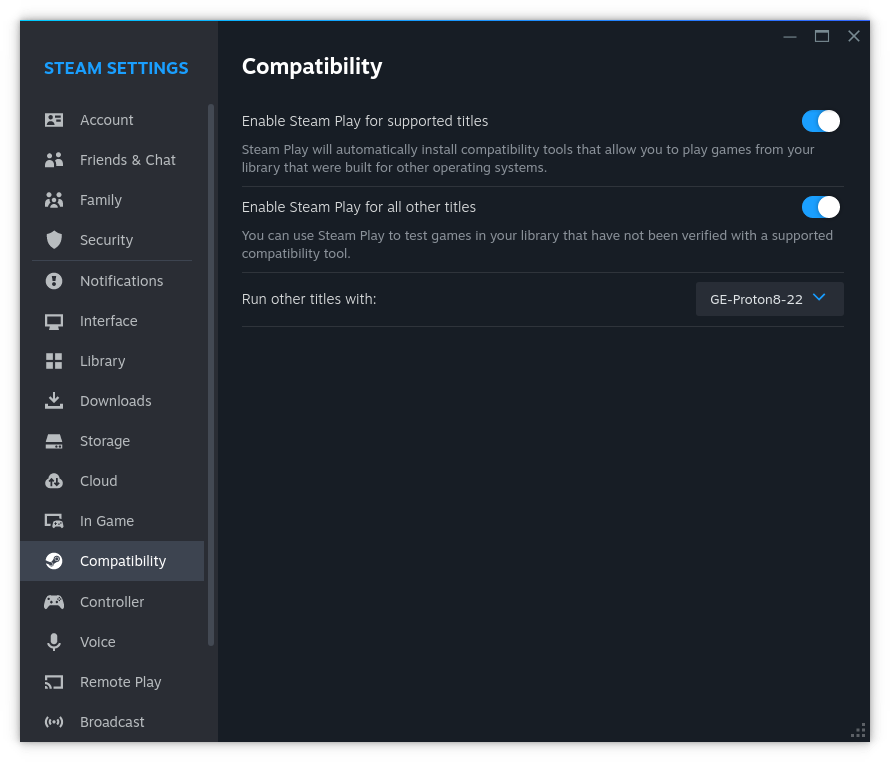Click the Controller gamepad icon
890x762 pixels.
tap(54, 602)
